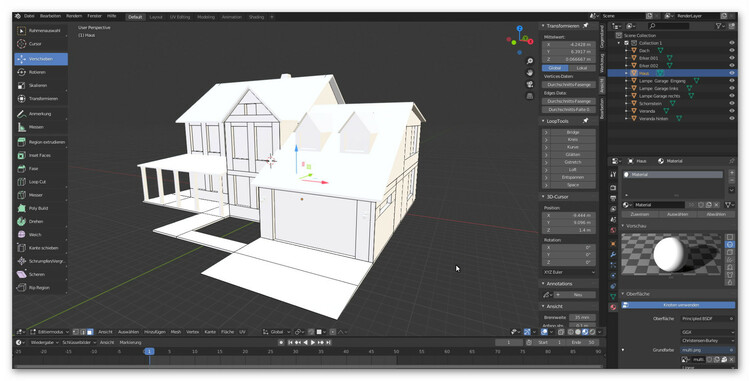Open the Datei menu
The width and height of the screenshot is (750, 381).
(x=29, y=16)
